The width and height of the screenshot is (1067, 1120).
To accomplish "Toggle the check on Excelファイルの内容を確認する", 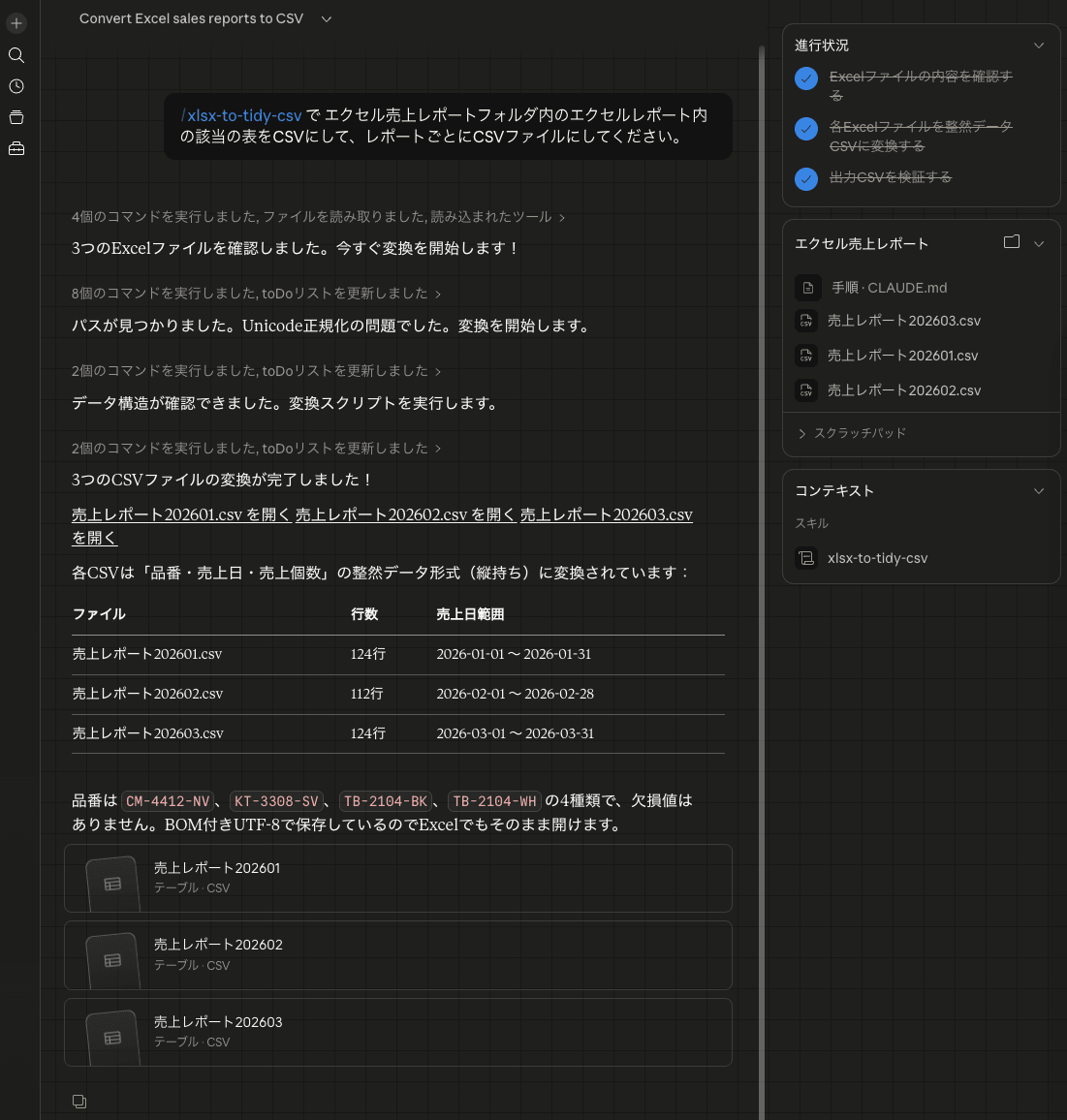I will [805, 78].
